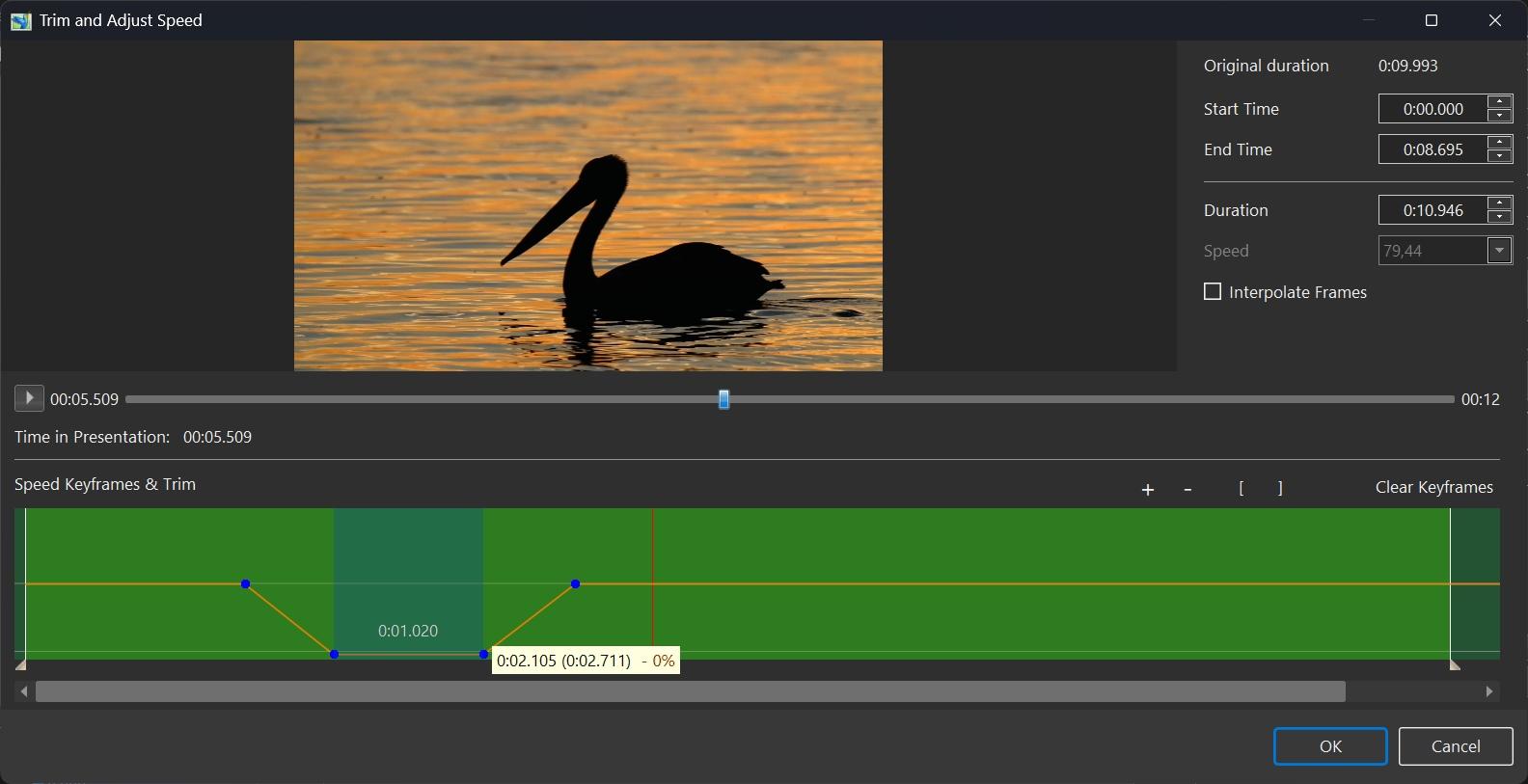Enable the Interpolate Frames checkbox
Image resolution: width=1528 pixels, height=784 pixels.
coord(1213,291)
